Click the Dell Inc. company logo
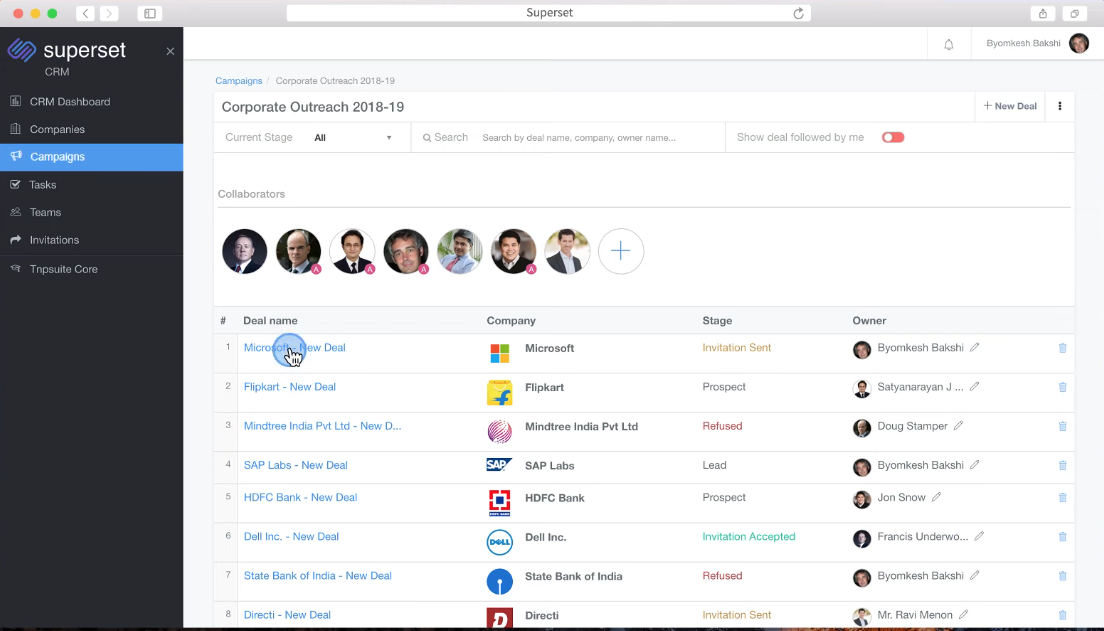 pyautogui.click(x=499, y=542)
